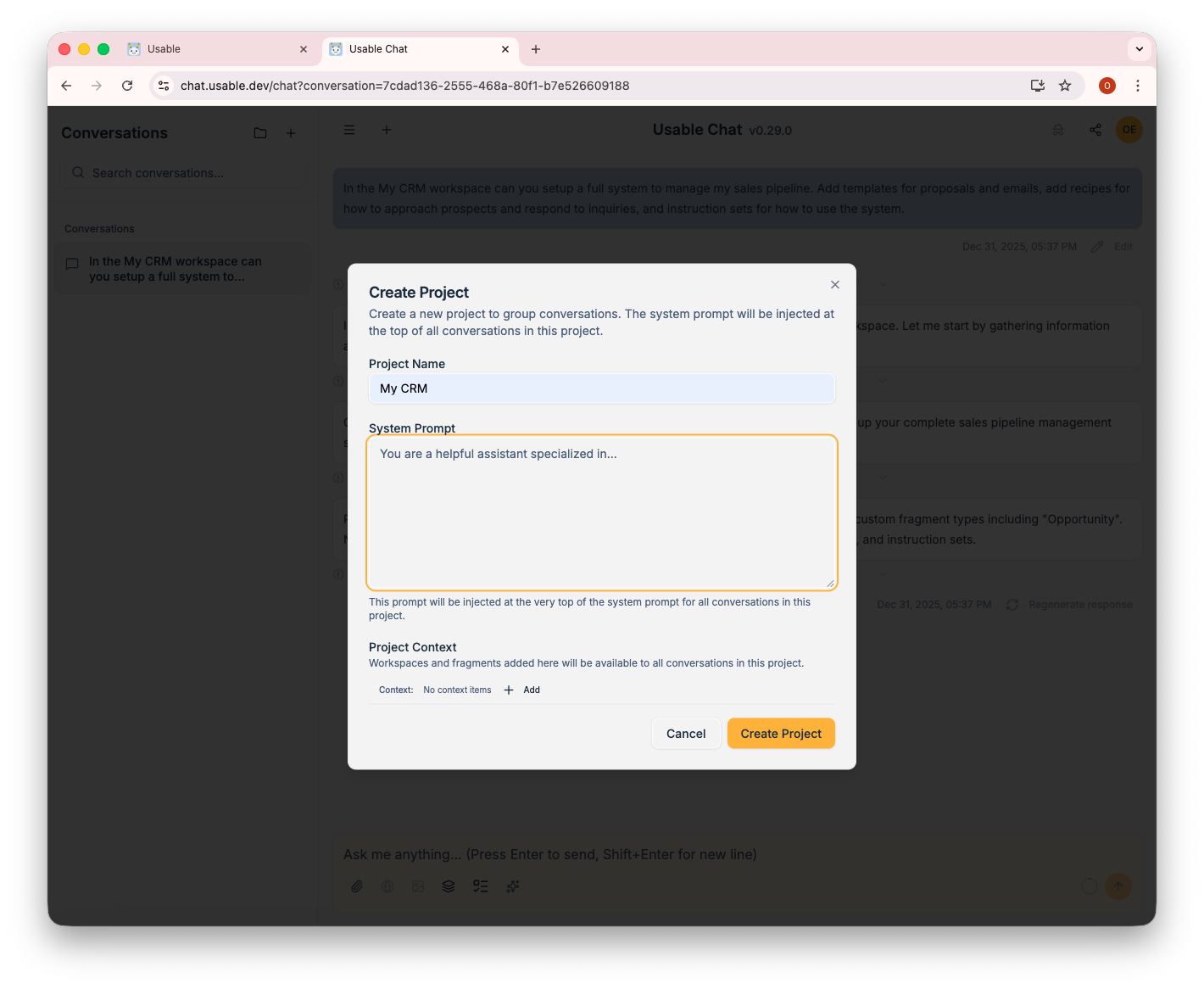Select the My CRM conversation in sidebar
Screen dimensions: 1204x989
coord(183,268)
